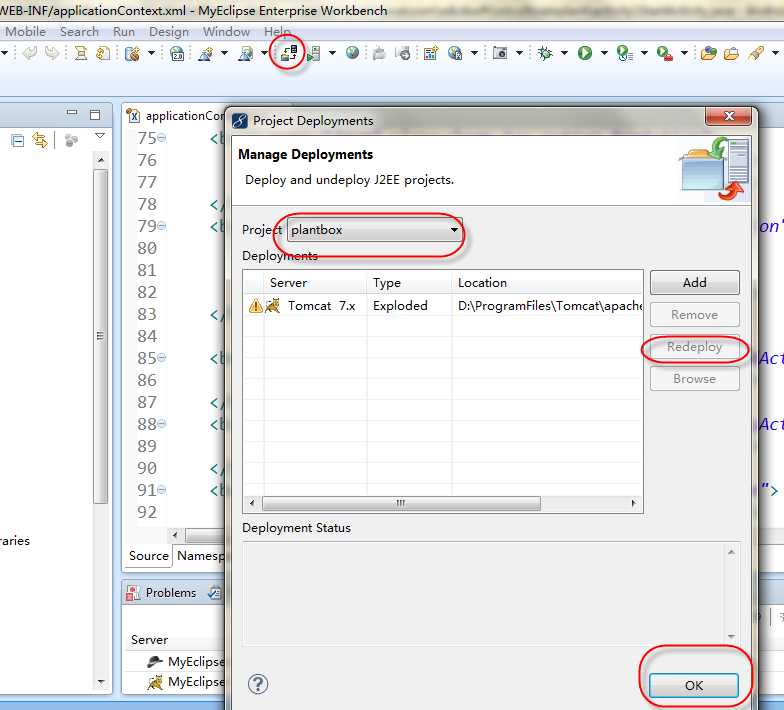Select the applicationContext.xml editor tab
The height and width of the screenshot is (710, 784).
175,116
